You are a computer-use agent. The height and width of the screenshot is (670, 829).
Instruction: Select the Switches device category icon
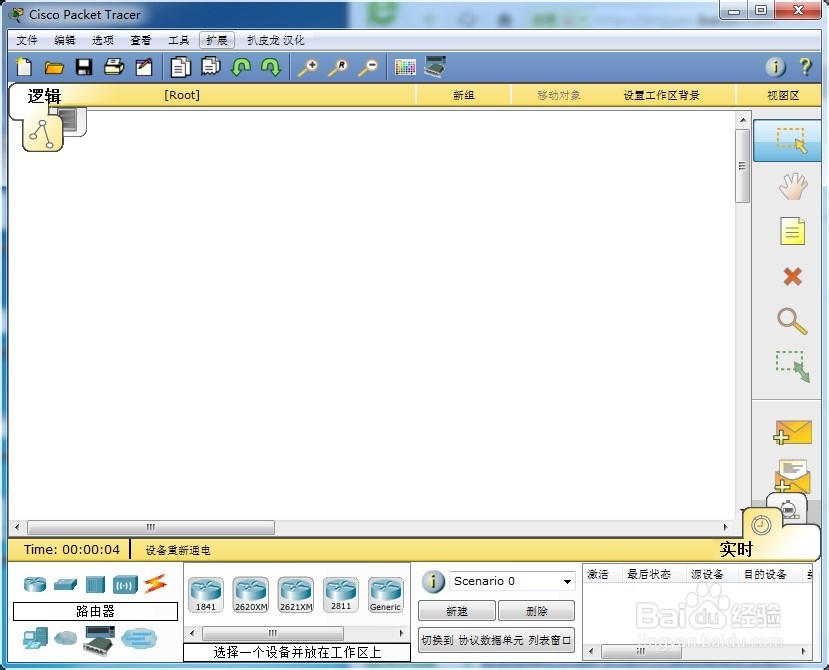pos(65,584)
